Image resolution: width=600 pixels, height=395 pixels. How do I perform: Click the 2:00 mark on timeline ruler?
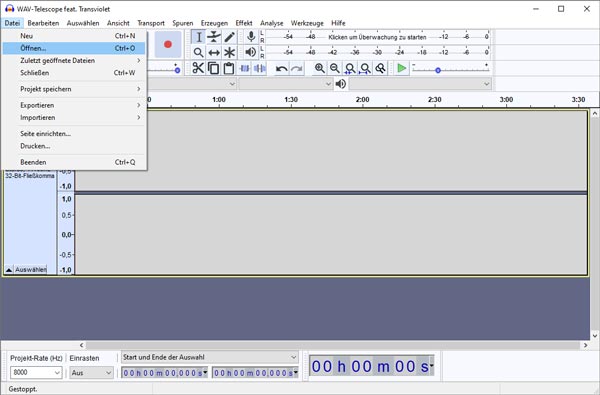[x=362, y=100]
